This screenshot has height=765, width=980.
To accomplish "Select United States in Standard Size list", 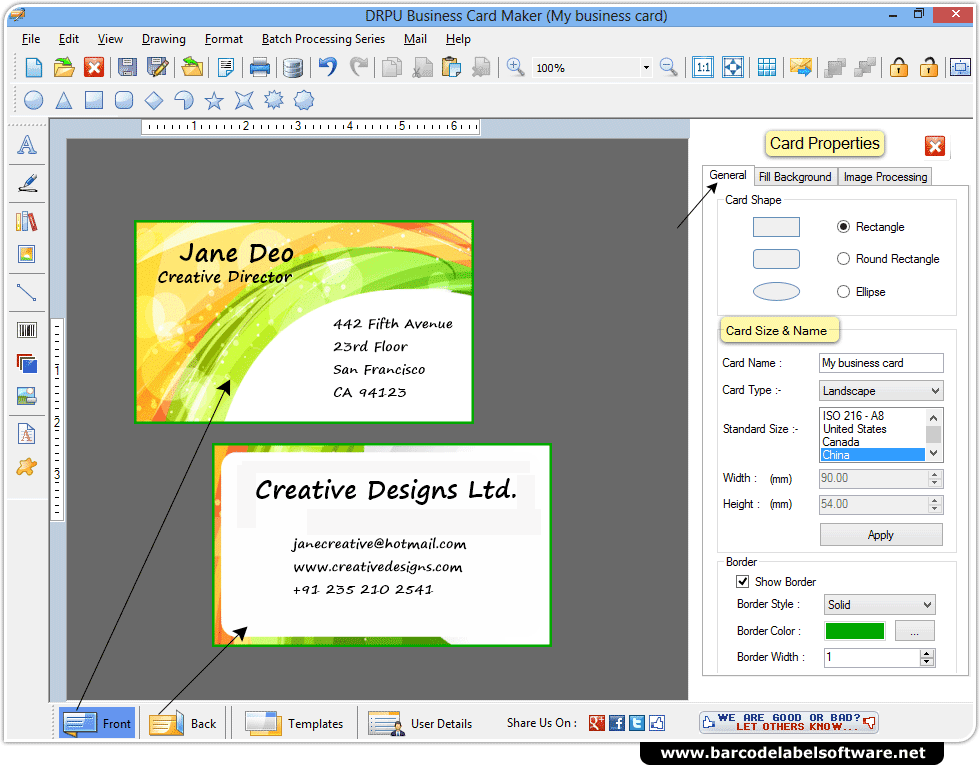I will [x=872, y=429].
